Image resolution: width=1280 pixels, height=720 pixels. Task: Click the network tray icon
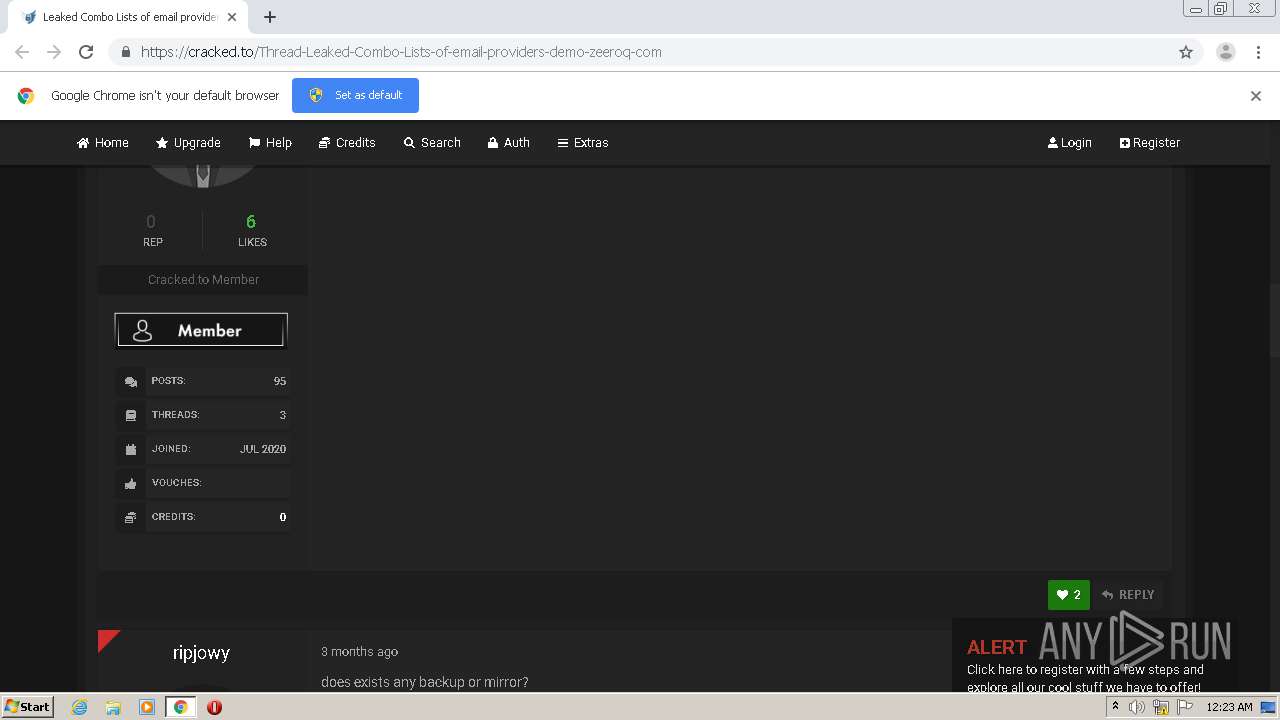pyautogui.click(x=1161, y=707)
